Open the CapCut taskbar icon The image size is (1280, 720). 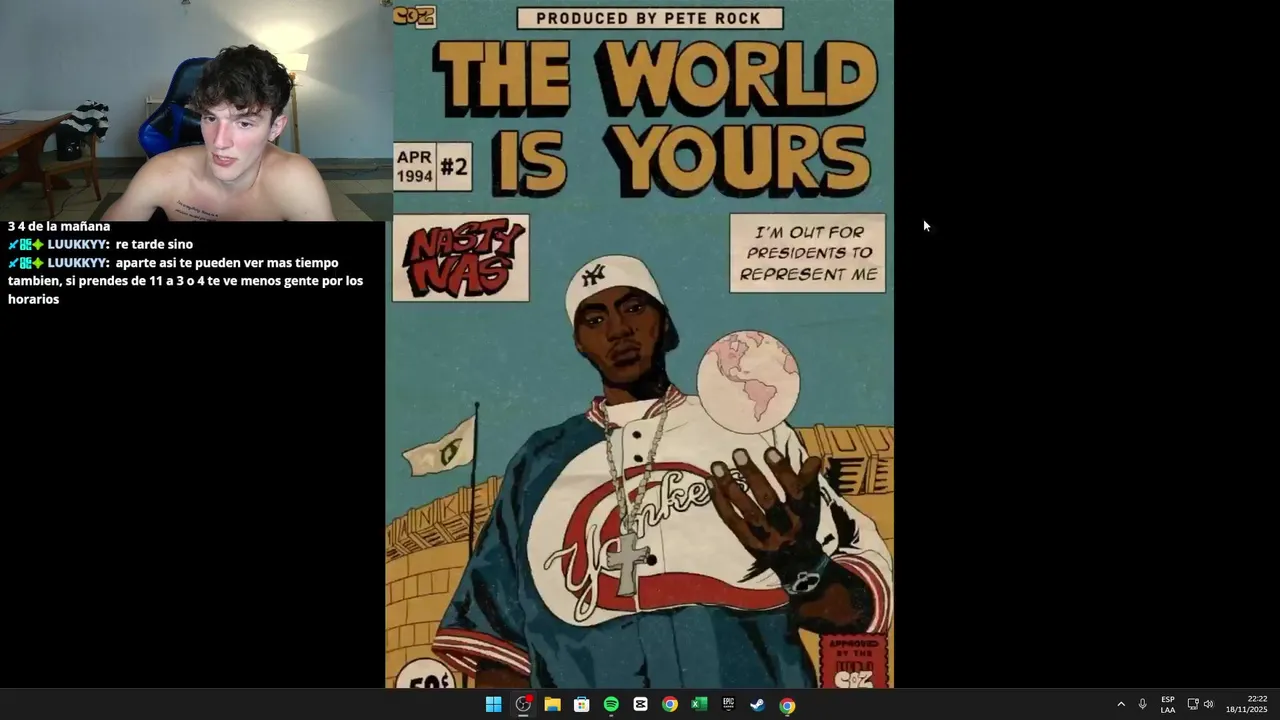coord(640,705)
